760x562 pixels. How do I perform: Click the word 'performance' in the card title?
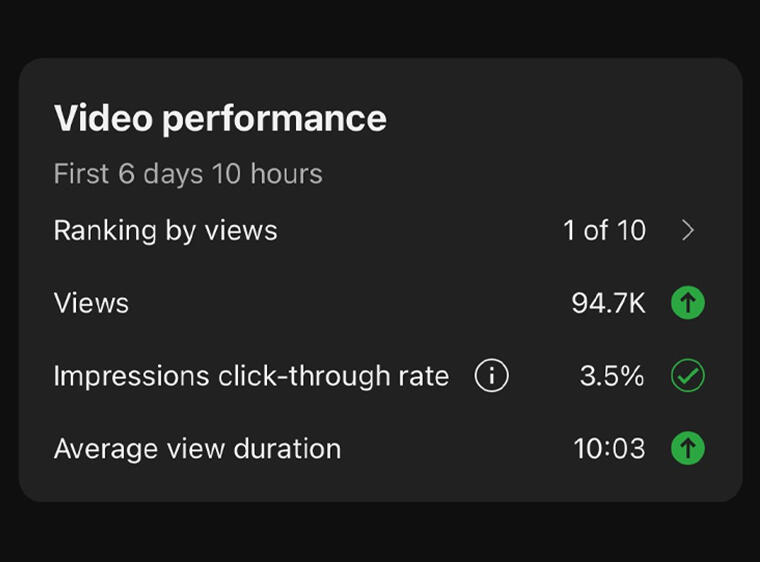(x=274, y=119)
